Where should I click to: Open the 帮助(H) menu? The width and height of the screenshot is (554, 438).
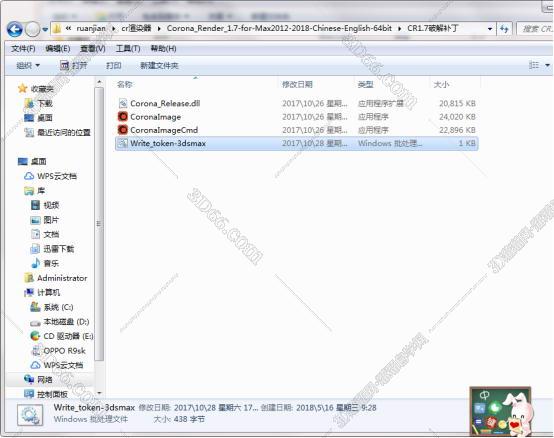(163, 48)
